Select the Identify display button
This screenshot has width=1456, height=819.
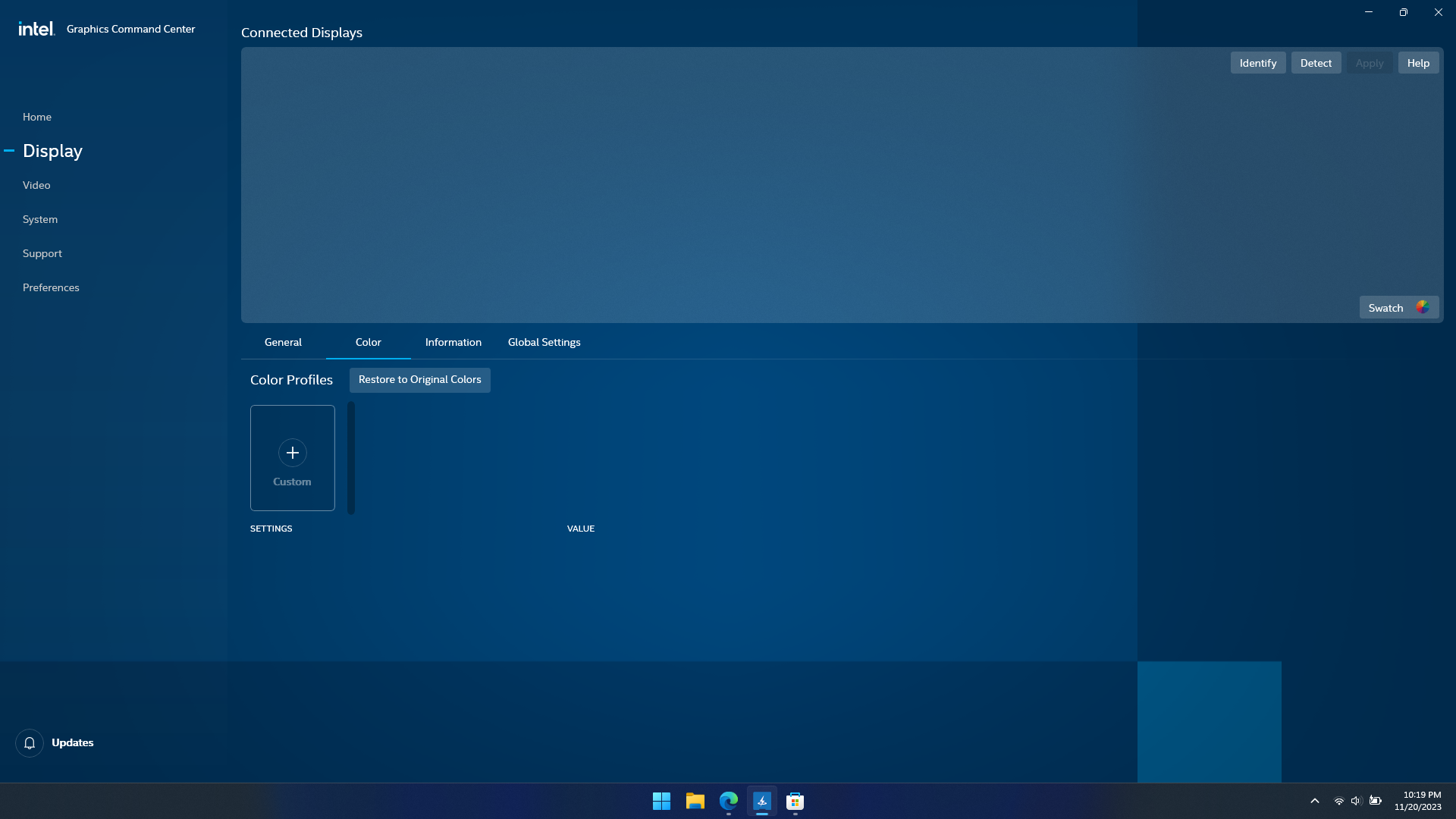click(x=1258, y=62)
